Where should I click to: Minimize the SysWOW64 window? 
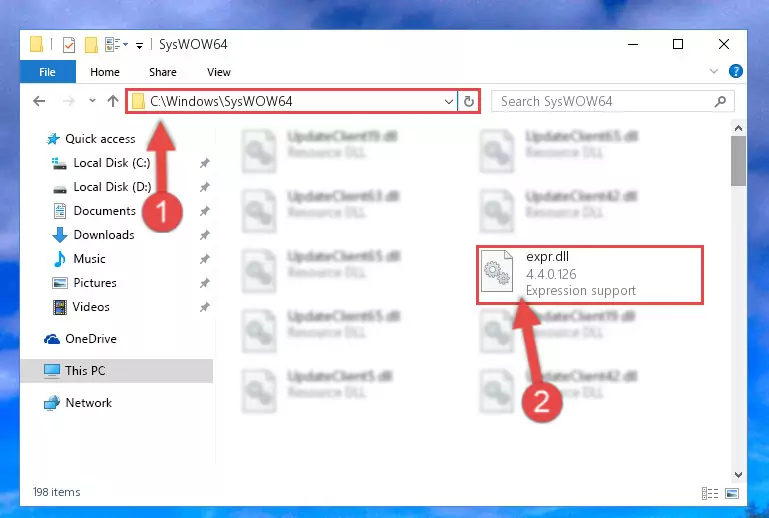pyautogui.click(x=633, y=45)
